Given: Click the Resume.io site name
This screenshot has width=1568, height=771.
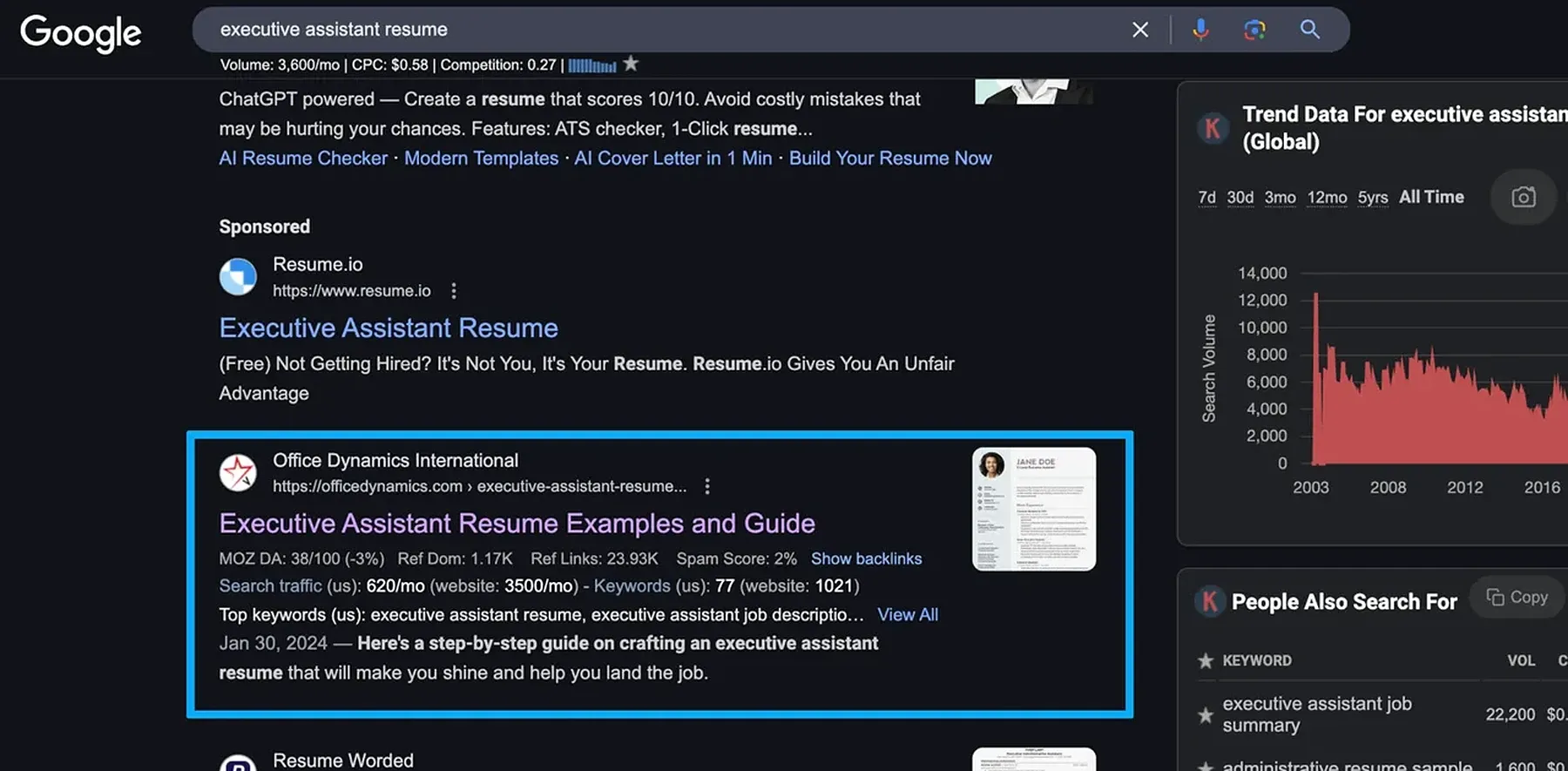Looking at the screenshot, I should [x=318, y=265].
